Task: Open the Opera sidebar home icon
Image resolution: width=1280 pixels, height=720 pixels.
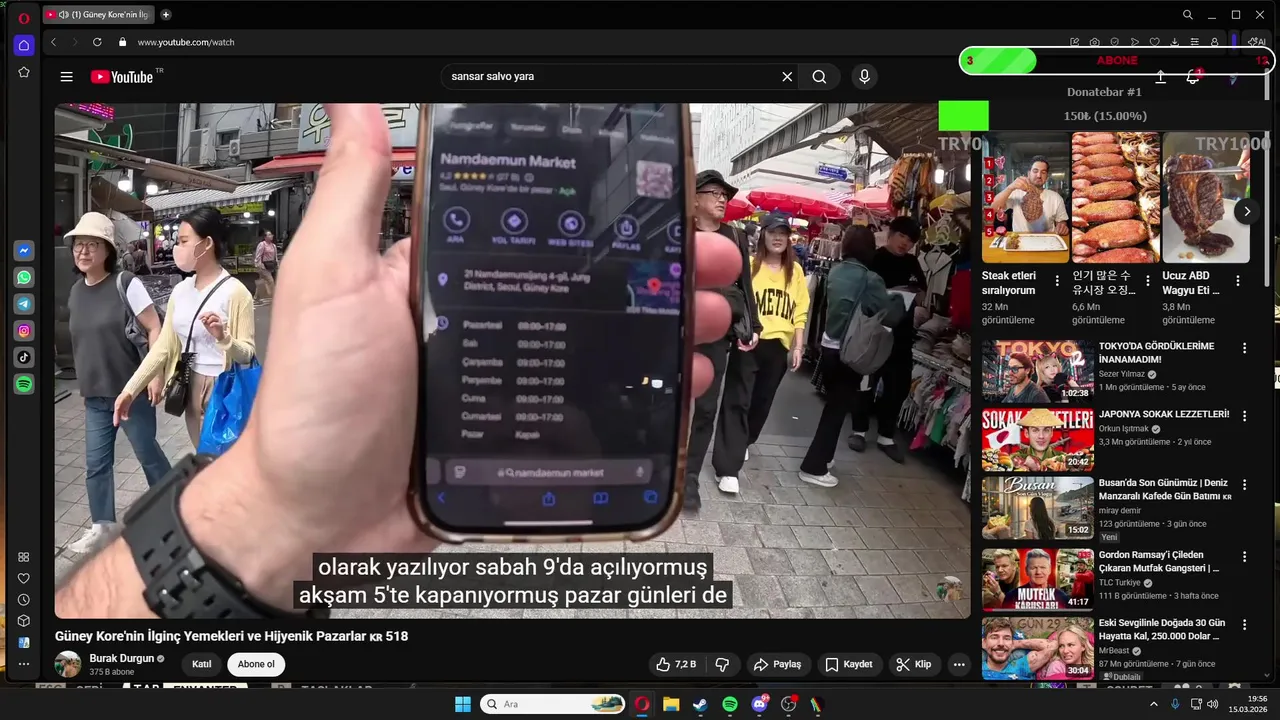Action: (x=24, y=45)
